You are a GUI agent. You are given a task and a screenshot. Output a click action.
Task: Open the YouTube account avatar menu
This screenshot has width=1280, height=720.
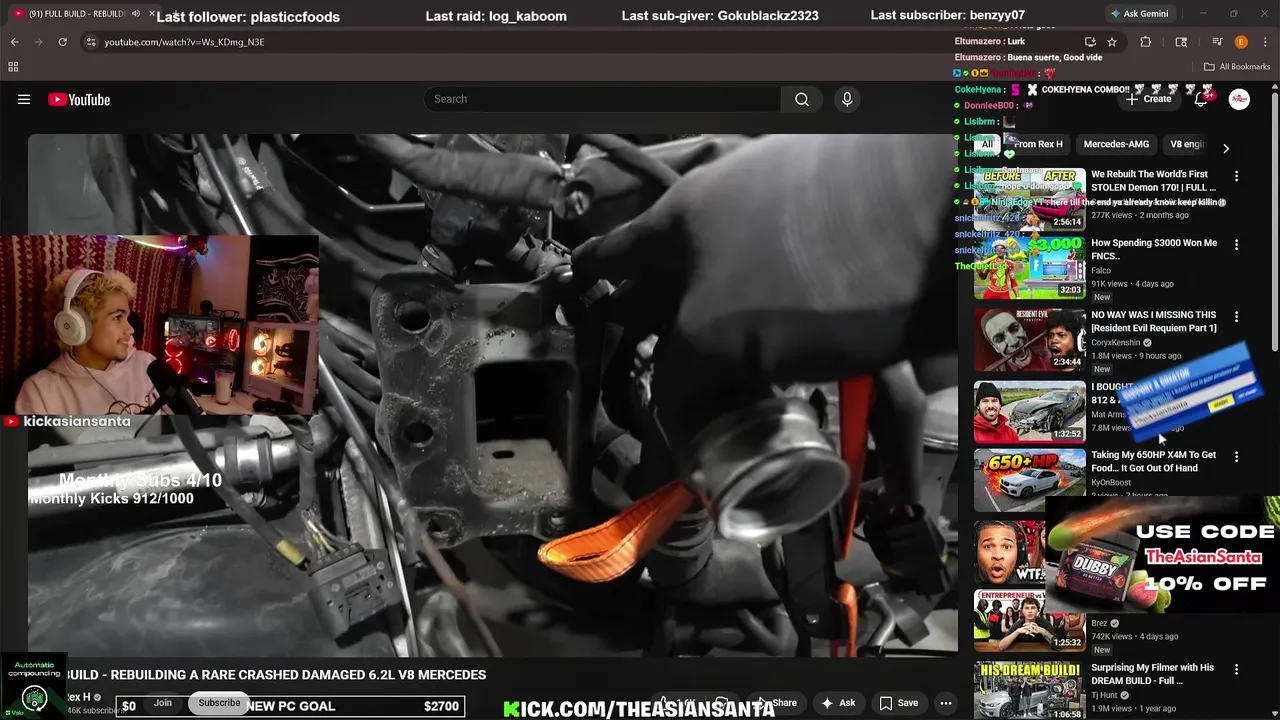click(x=1239, y=99)
